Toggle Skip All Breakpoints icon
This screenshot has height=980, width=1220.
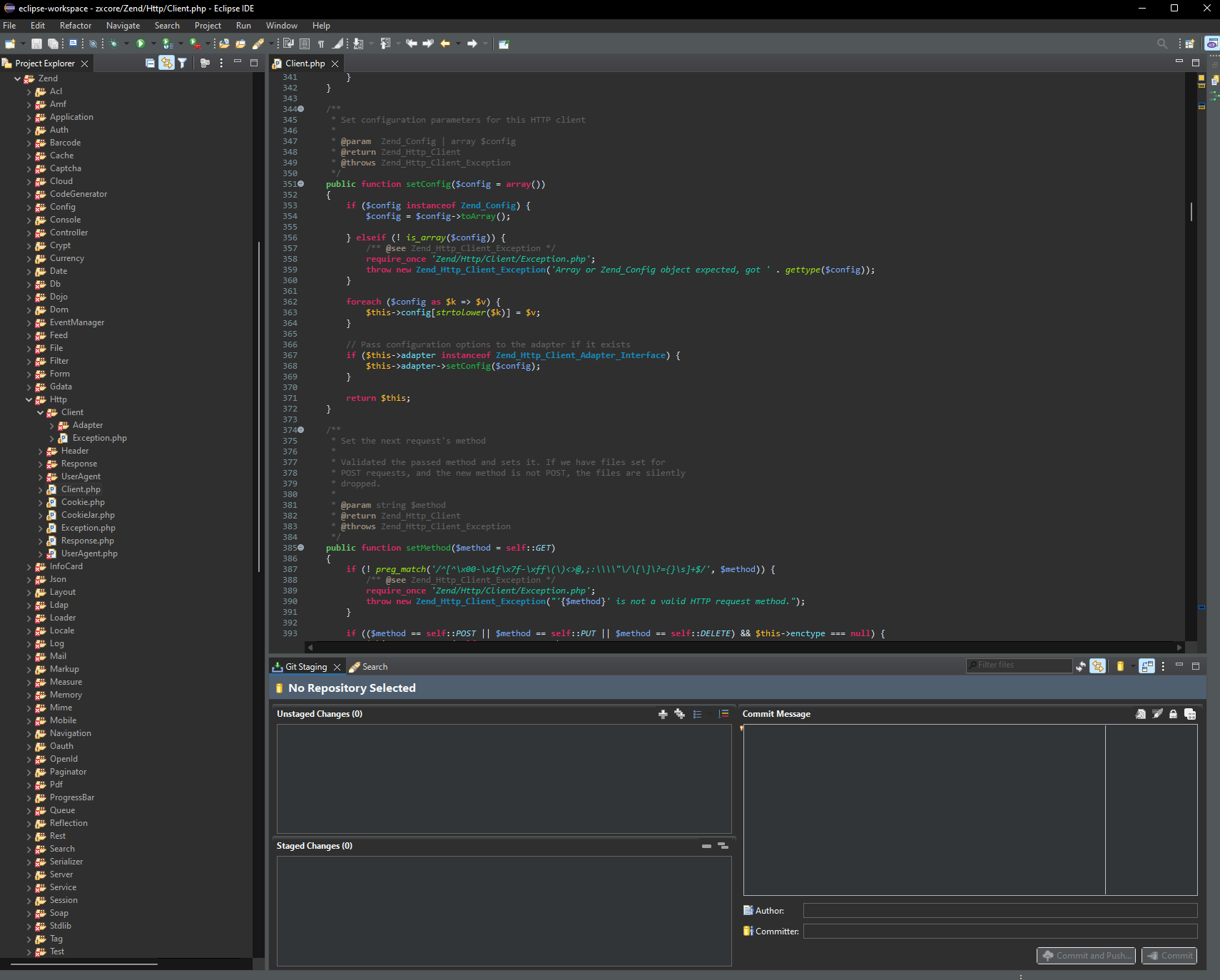coord(93,44)
